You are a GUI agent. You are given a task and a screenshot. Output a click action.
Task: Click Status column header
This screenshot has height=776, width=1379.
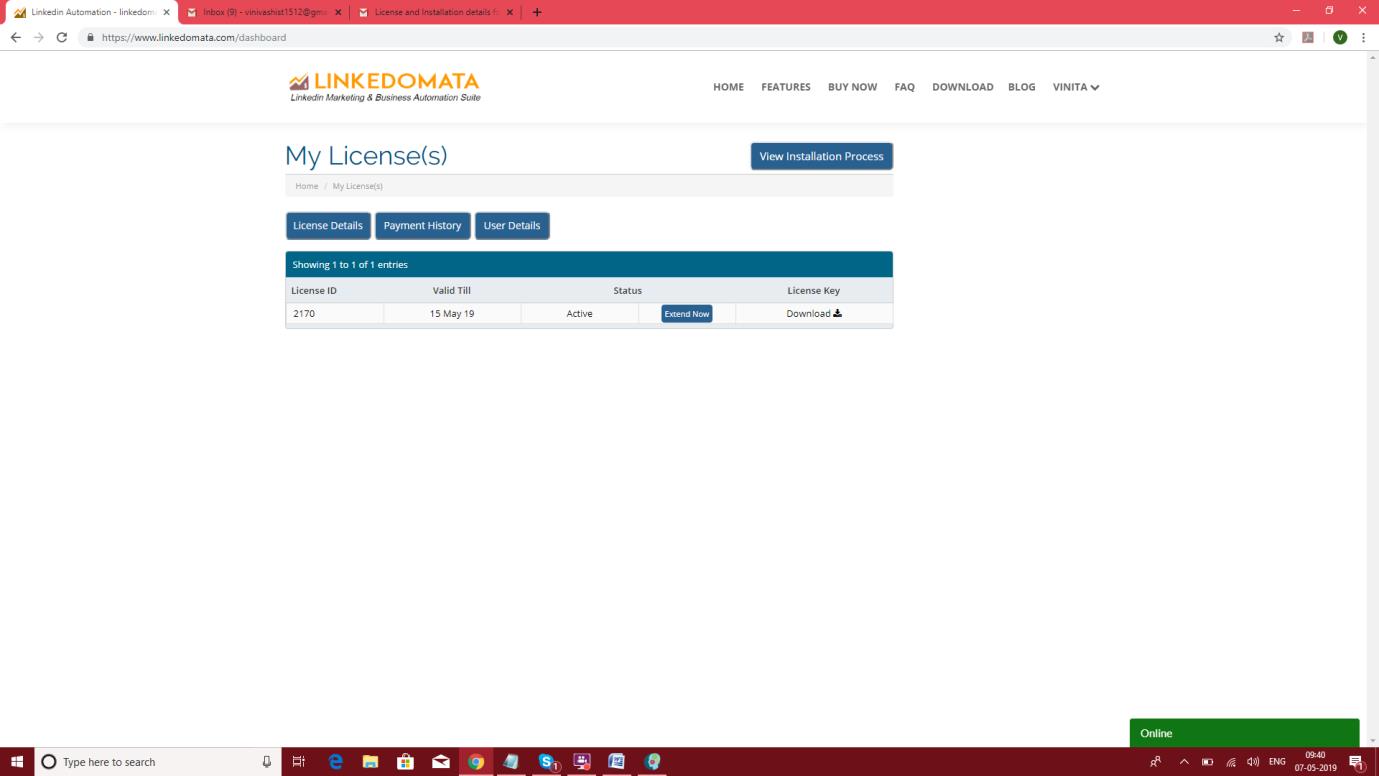[x=627, y=291]
